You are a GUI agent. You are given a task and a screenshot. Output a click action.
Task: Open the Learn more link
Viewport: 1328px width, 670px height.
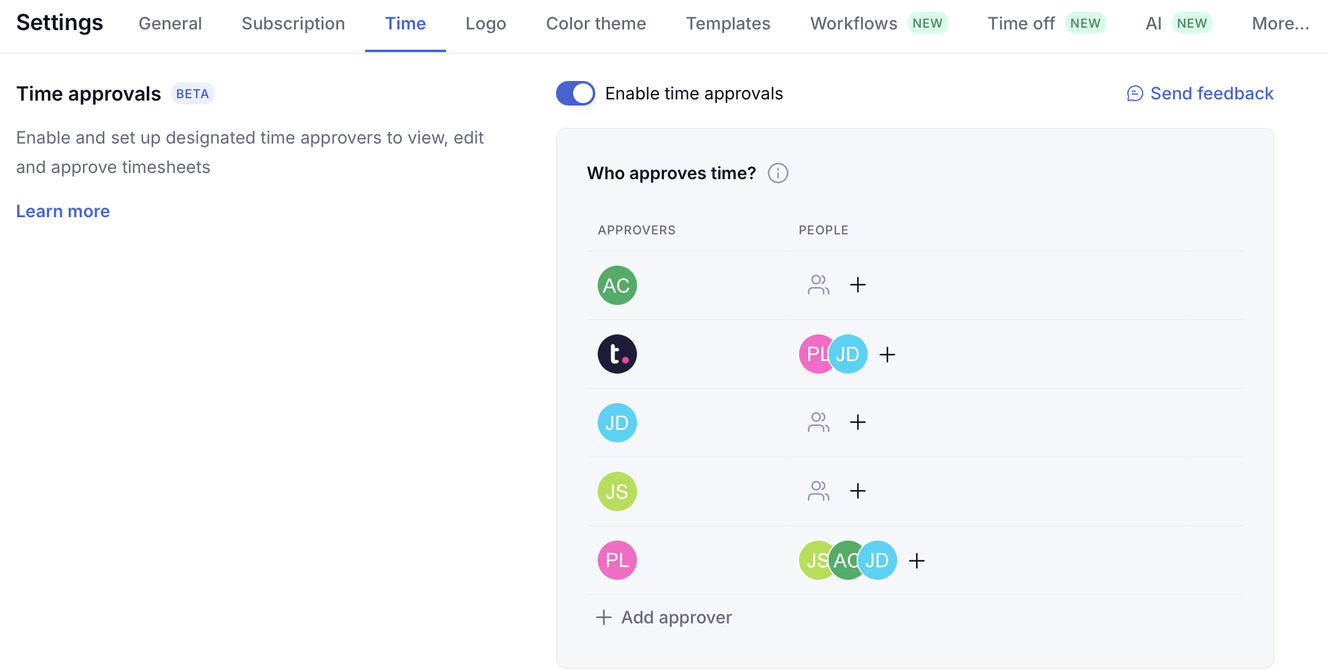[x=63, y=211]
